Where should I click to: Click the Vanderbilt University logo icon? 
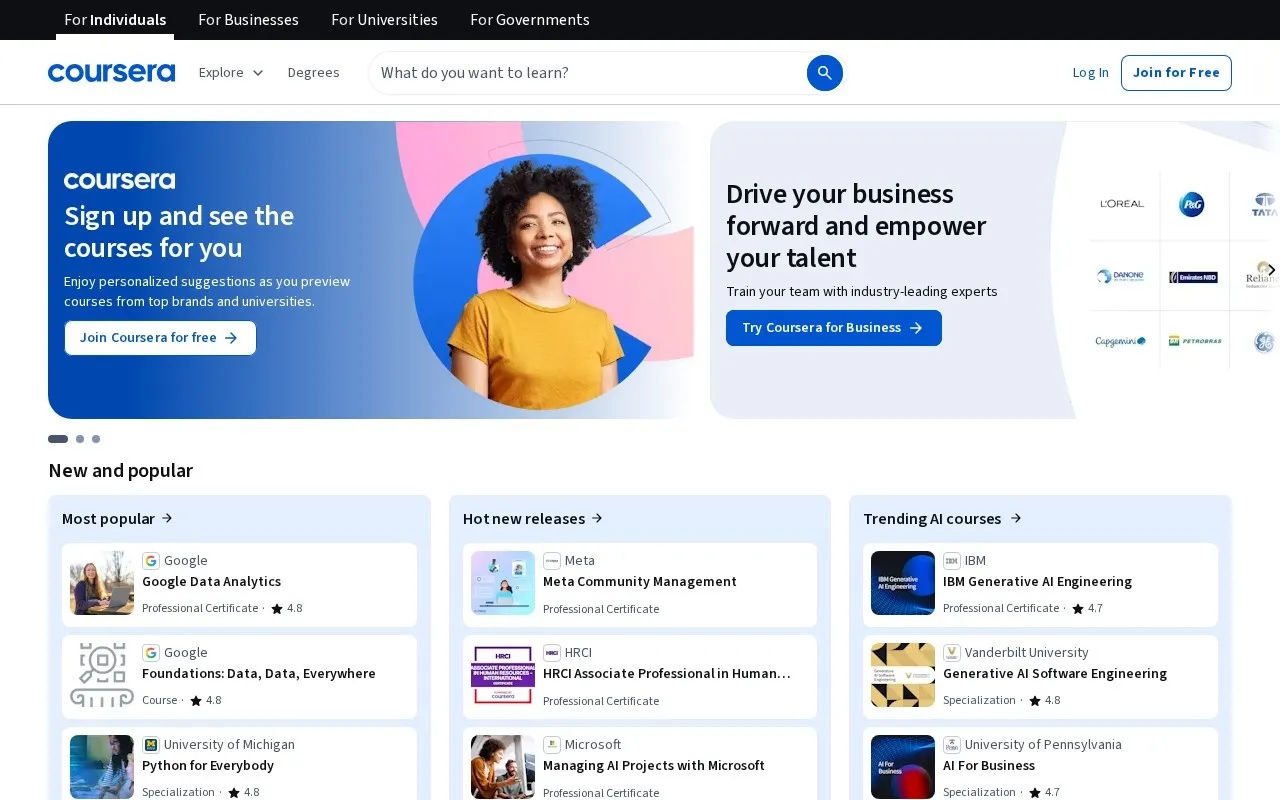[952, 653]
